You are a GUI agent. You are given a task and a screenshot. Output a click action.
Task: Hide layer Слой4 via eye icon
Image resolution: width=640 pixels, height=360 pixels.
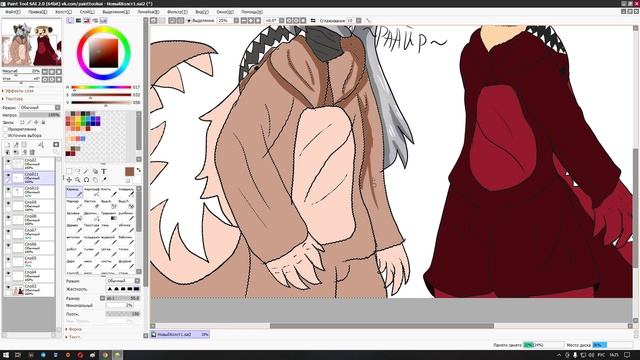click(8, 273)
